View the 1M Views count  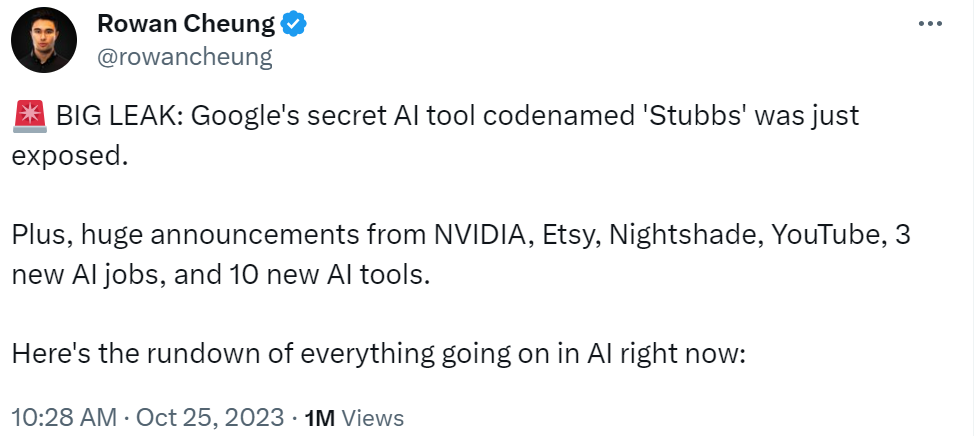[353, 417]
